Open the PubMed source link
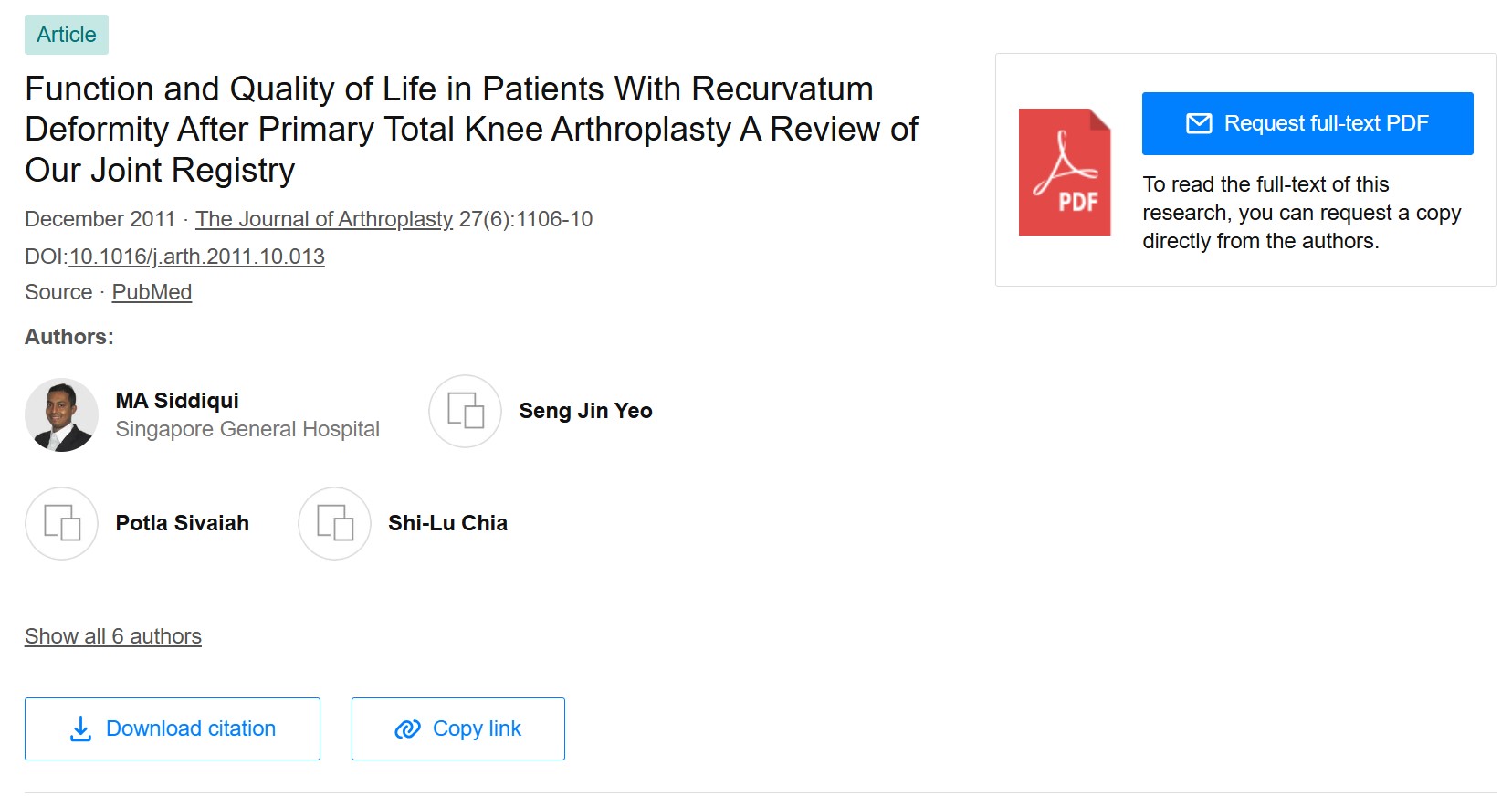1512x807 pixels. click(x=152, y=292)
